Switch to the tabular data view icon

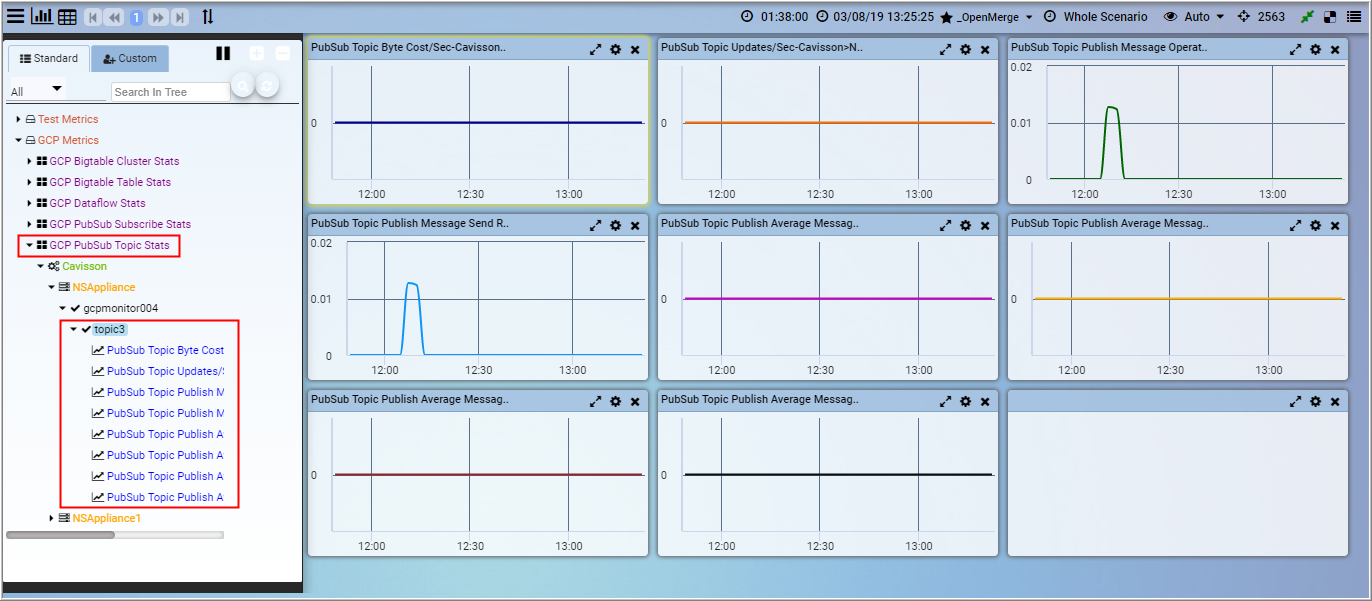coord(67,17)
